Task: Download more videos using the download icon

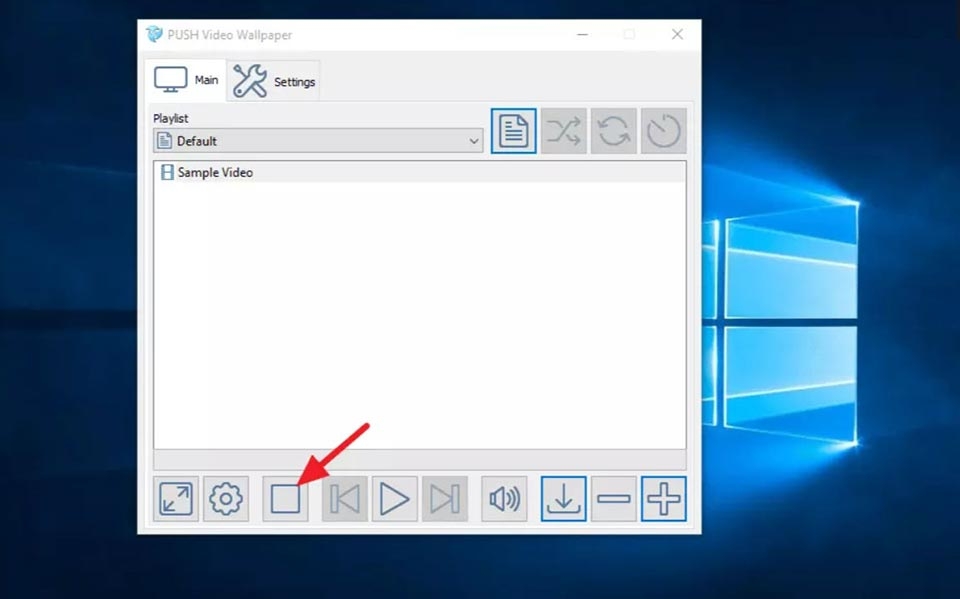Action: point(563,497)
